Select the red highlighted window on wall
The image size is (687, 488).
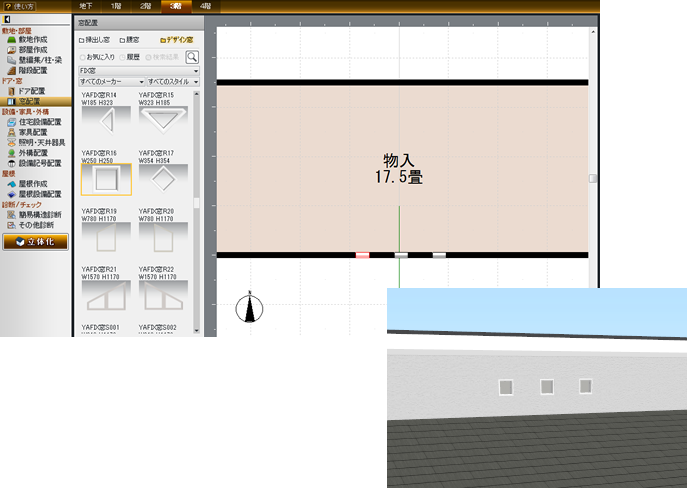[x=362, y=255]
